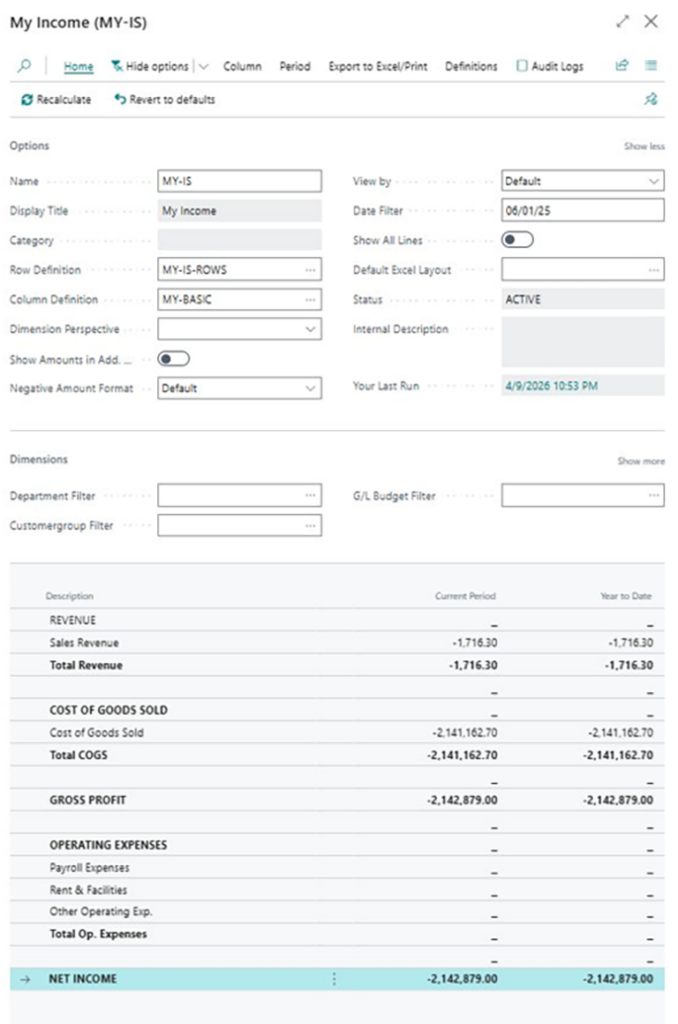
Task: Select the Cost of Goods Sold detail row
Action: coord(337,733)
